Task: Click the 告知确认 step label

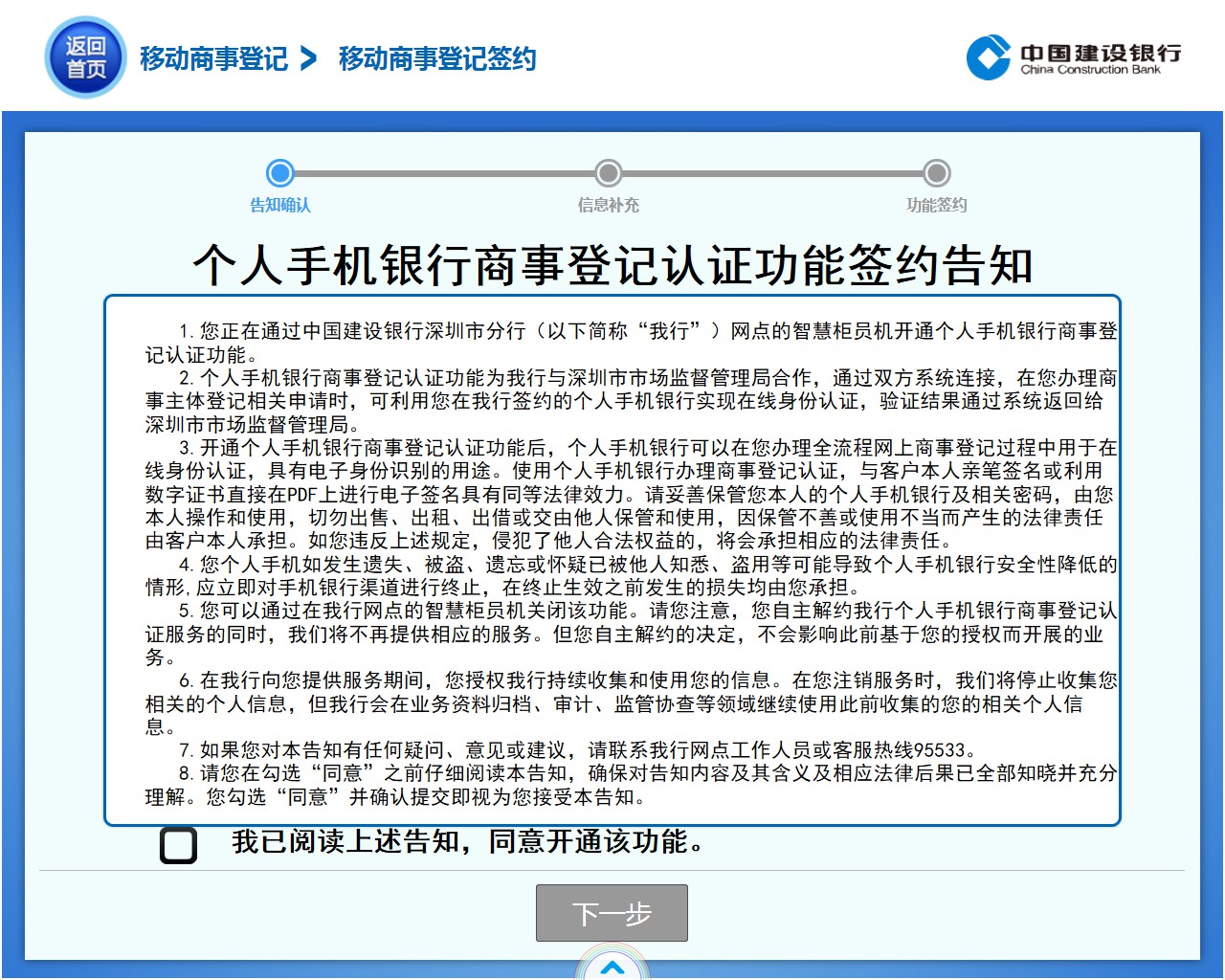Action: point(279,205)
